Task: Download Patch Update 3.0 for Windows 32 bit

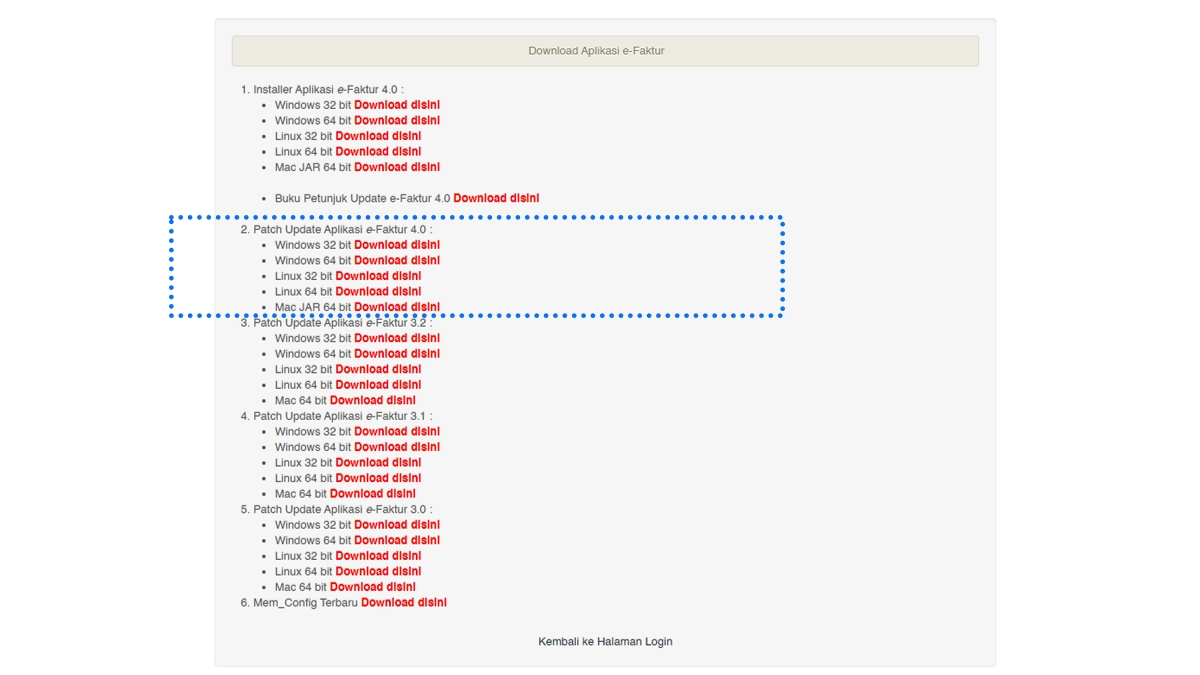Action: tap(397, 524)
